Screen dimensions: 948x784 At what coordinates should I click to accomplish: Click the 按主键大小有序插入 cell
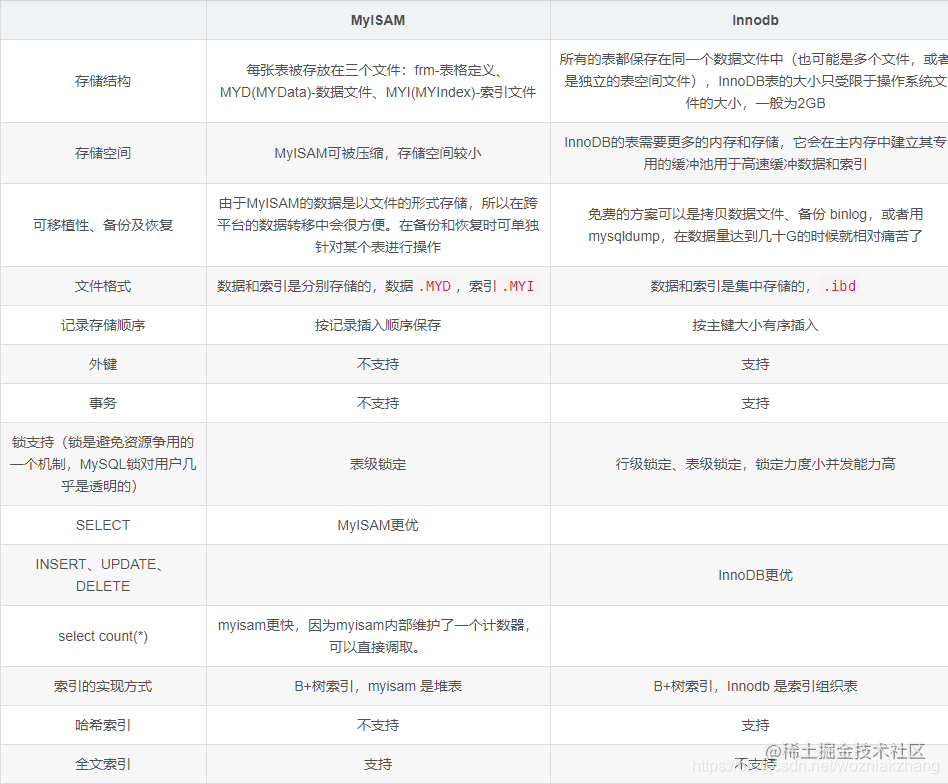(x=755, y=325)
